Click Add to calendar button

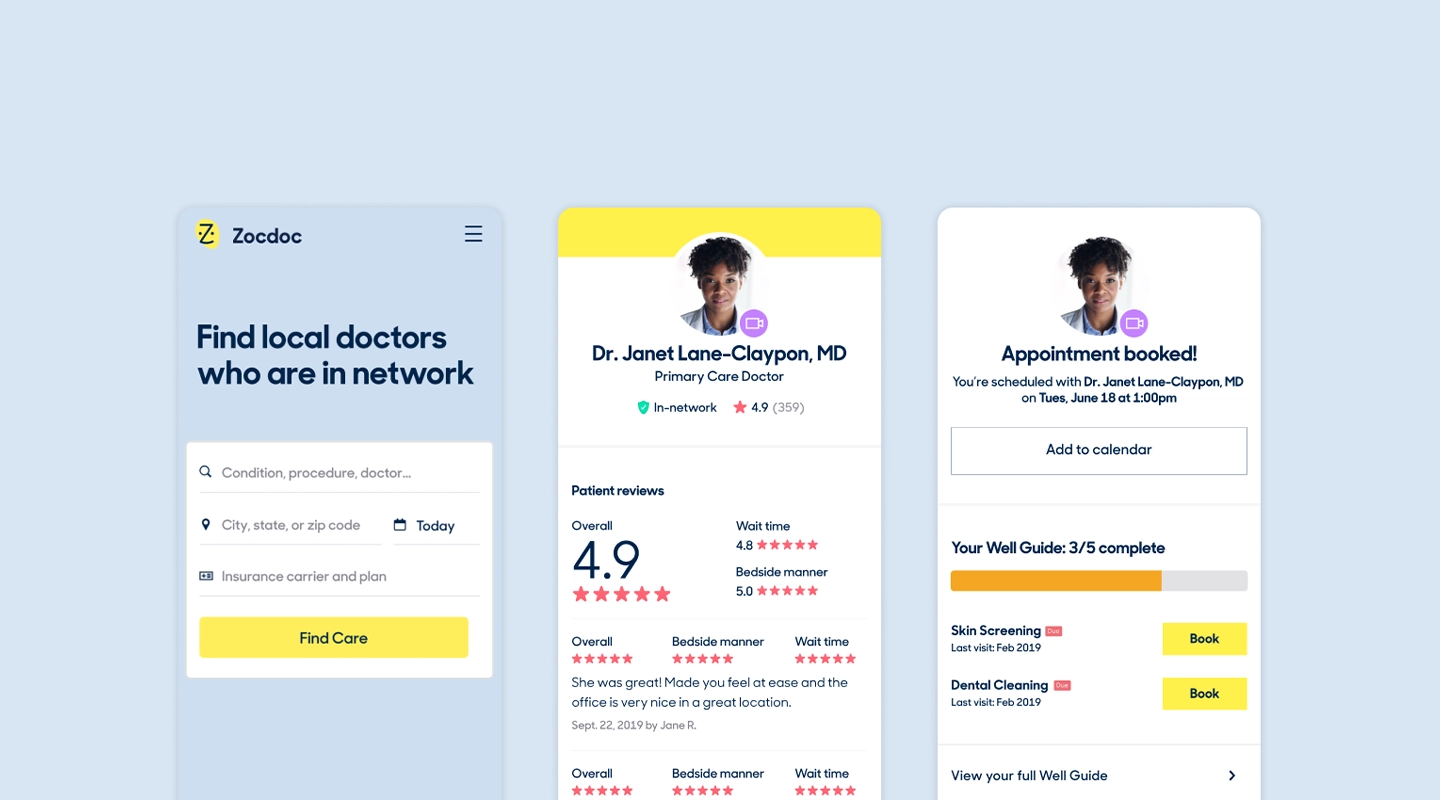(1099, 451)
